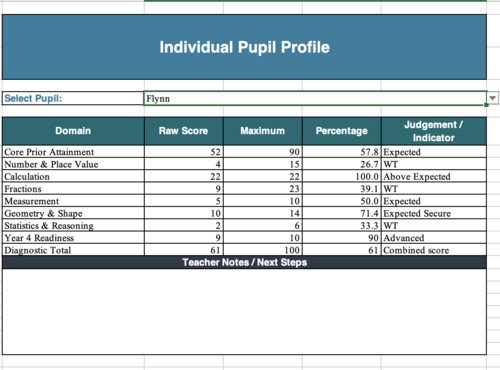Select the Number & Place Value cell

point(73,164)
